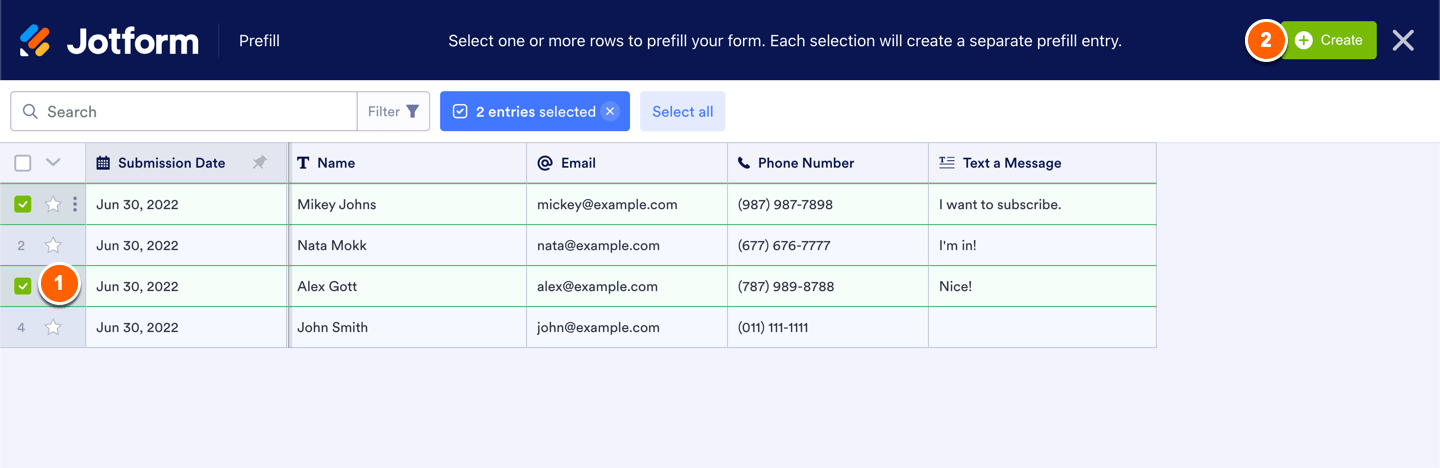Image resolution: width=1440 pixels, height=468 pixels.
Task: Star the Nata Mokk entry
Action: click(x=53, y=246)
